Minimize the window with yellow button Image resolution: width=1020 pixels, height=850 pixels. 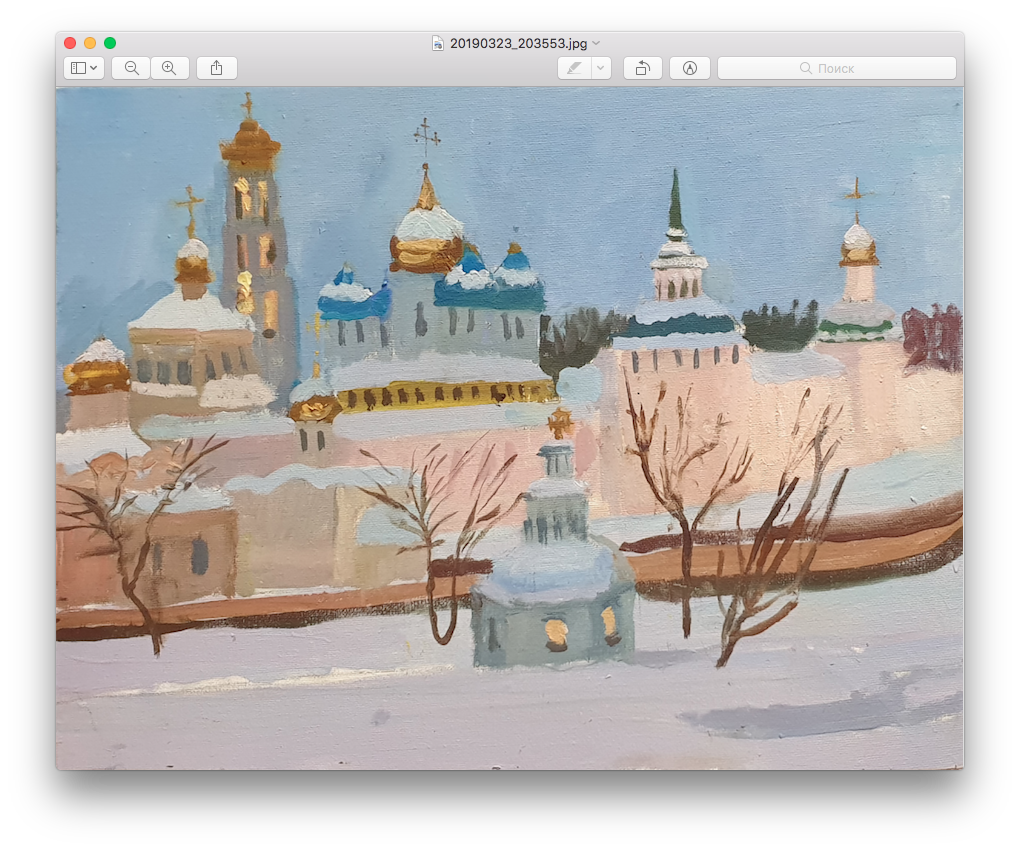(90, 43)
